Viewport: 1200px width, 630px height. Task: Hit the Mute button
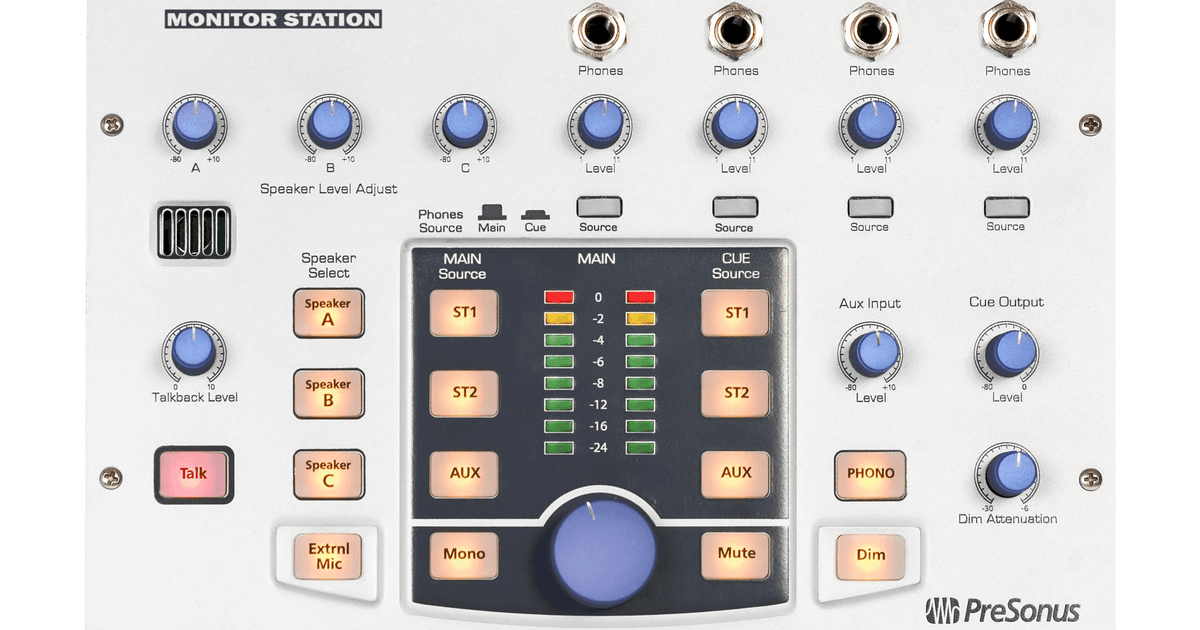[x=736, y=554]
